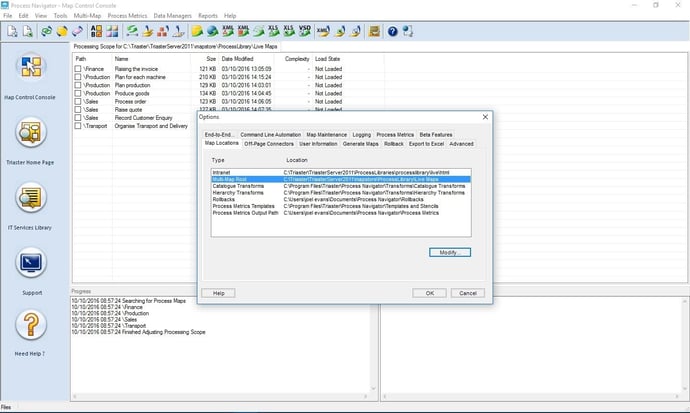Switch to the Rollback tab
This screenshot has height=413, width=690.
(x=393, y=144)
